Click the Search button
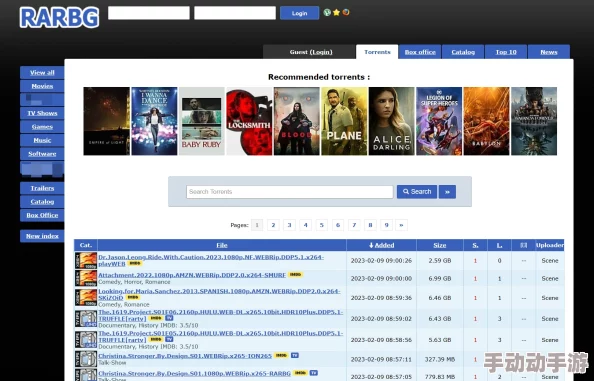This screenshot has width=594, height=381. (417, 192)
